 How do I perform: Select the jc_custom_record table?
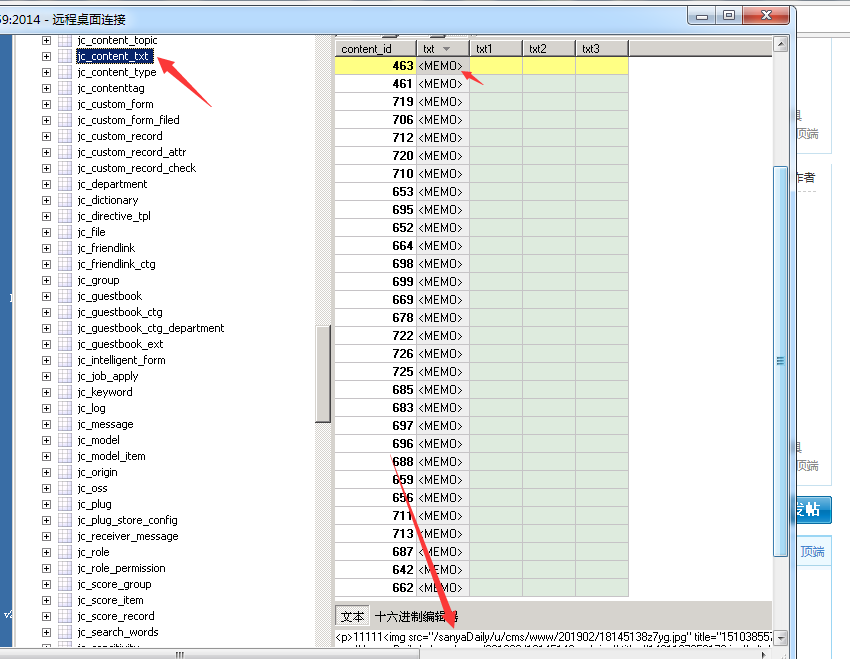tap(119, 136)
